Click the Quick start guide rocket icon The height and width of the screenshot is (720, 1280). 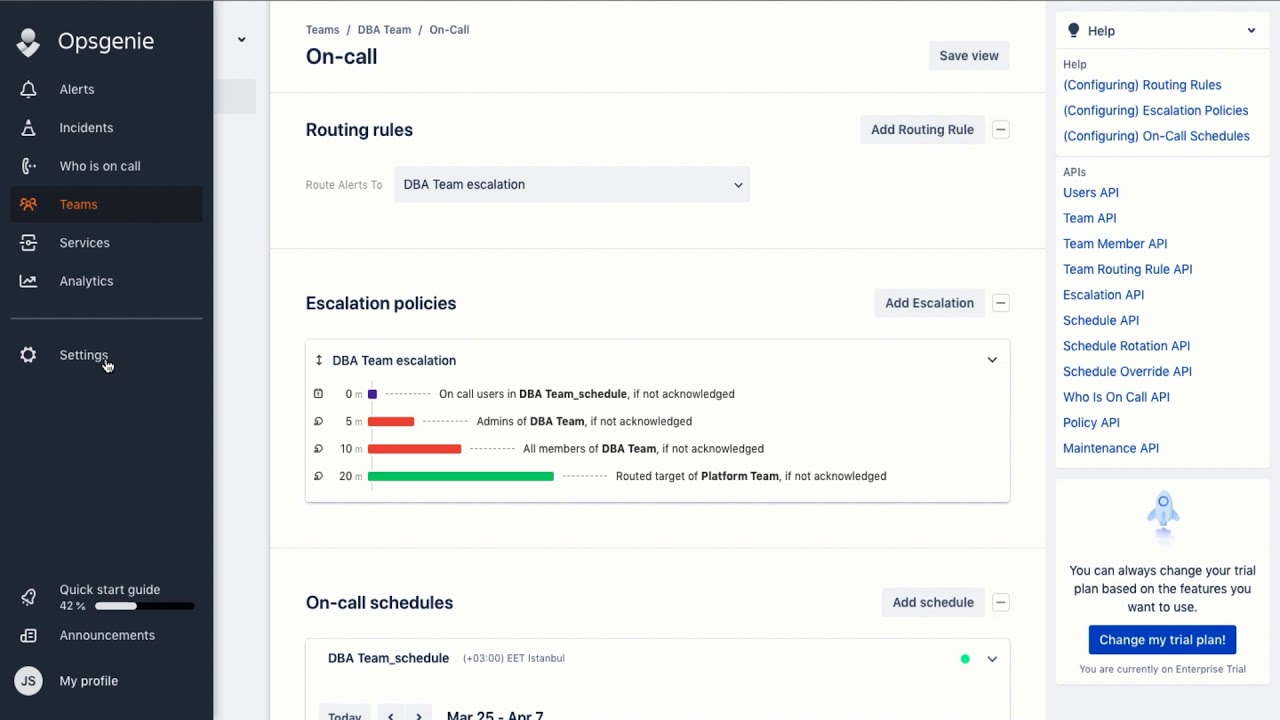[x=28, y=597]
